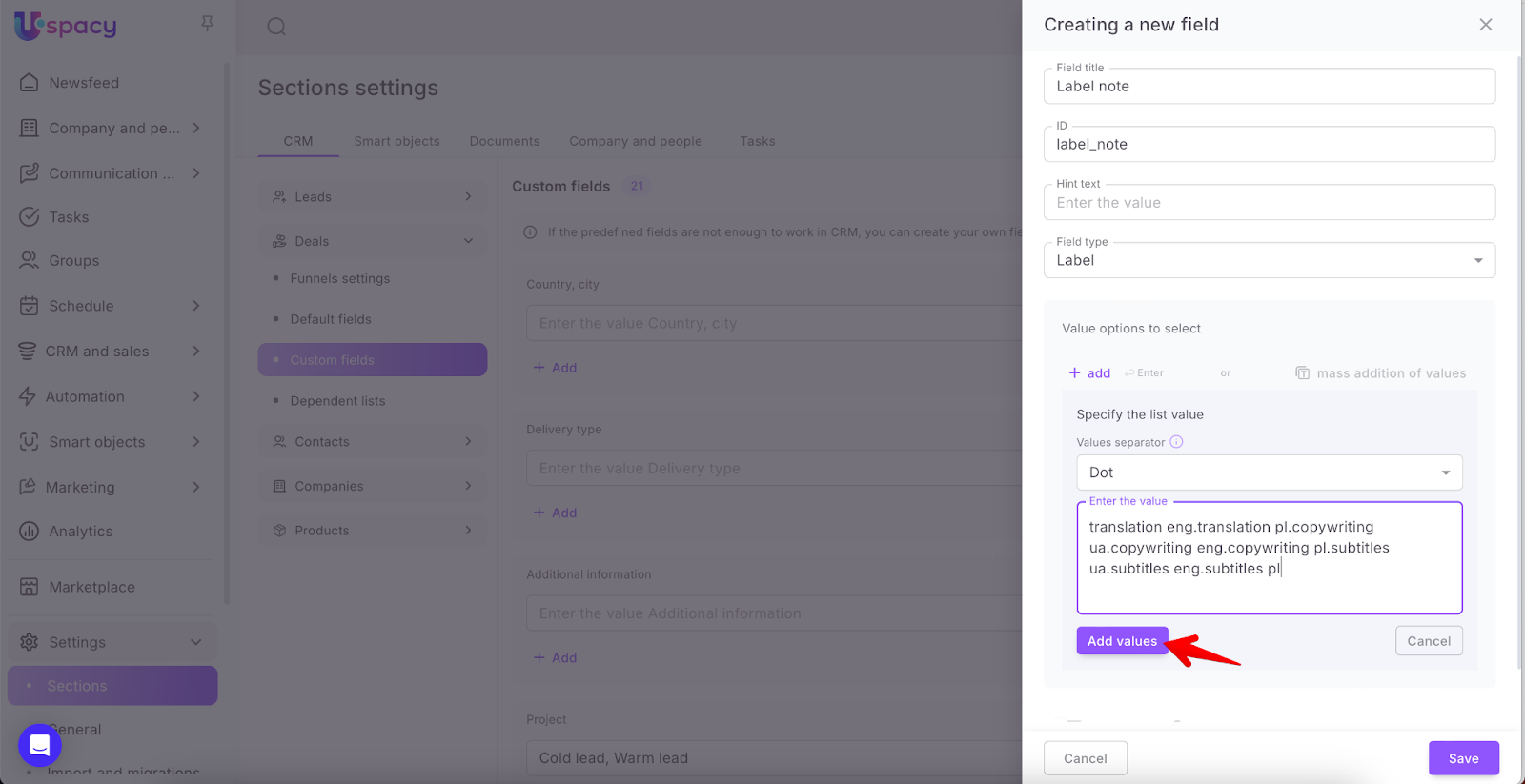Click the Values separator info icon
This screenshot has width=1525, height=784.
[1176, 442]
